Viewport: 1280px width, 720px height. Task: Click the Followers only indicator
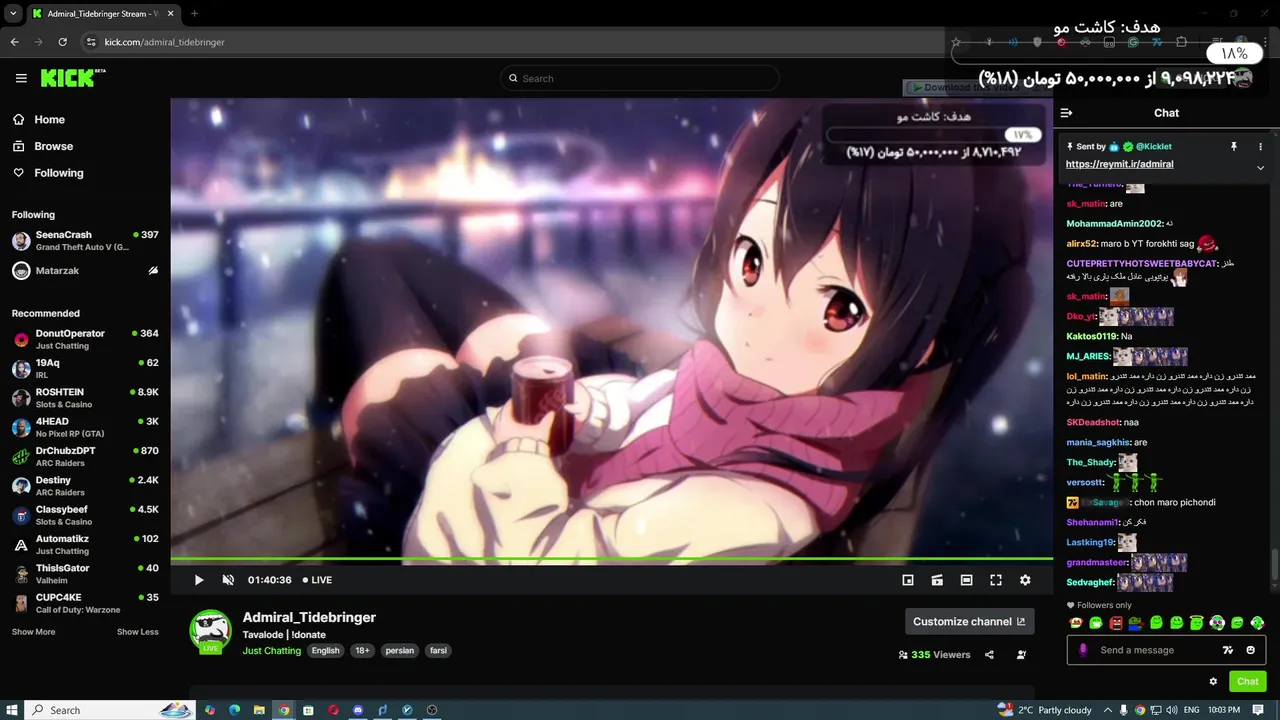tap(1099, 605)
